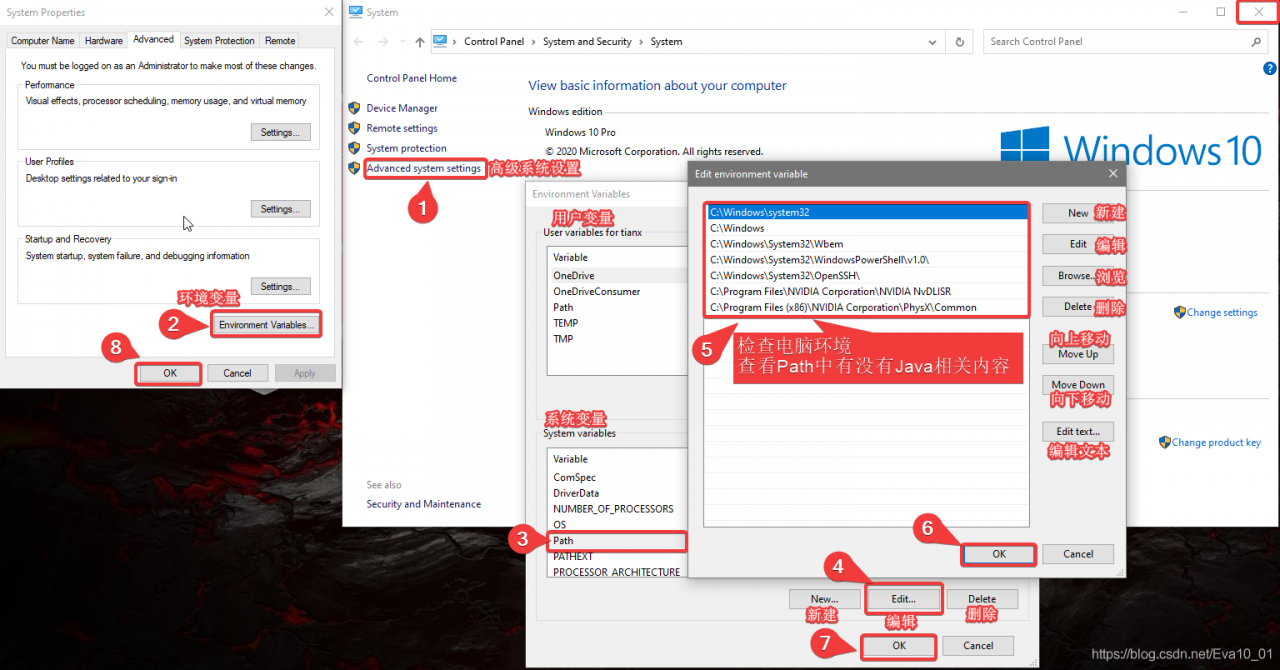Click Cancel in System Properties
This screenshot has height=670, width=1280.
coord(237,373)
